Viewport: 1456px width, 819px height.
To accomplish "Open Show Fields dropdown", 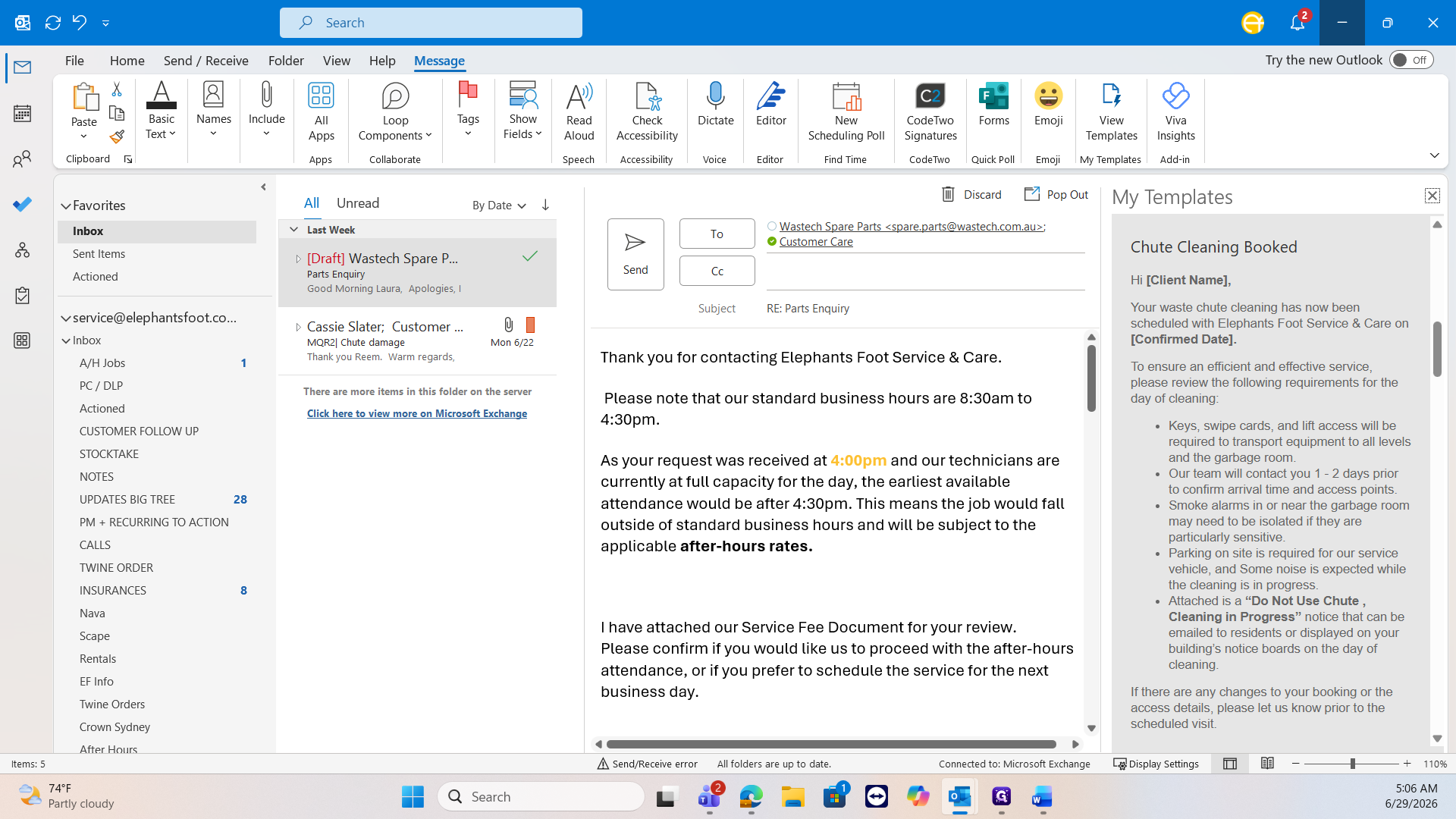I will click(x=523, y=111).
